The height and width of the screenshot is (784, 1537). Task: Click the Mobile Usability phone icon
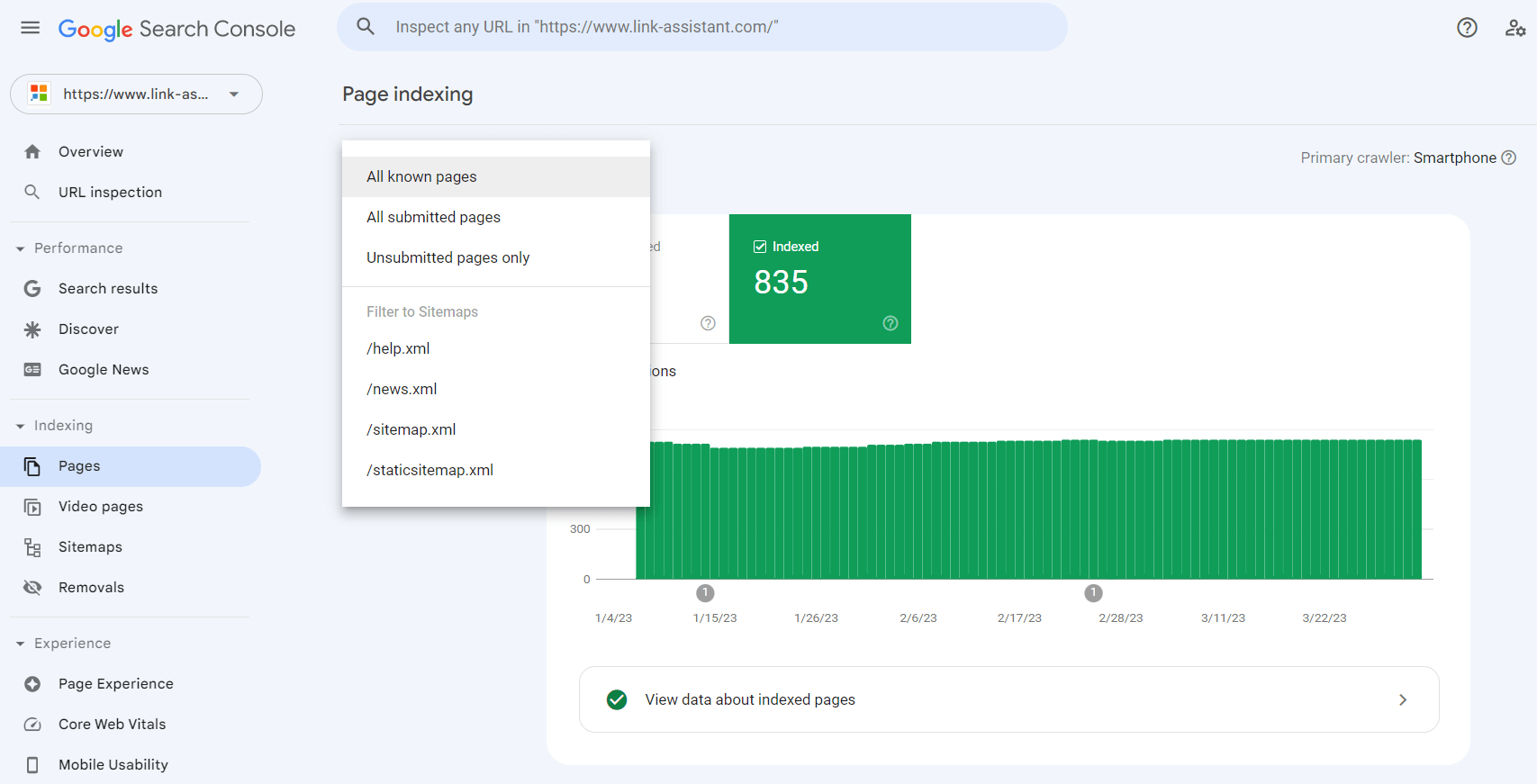pyautogui.click(x=32, y=765)
